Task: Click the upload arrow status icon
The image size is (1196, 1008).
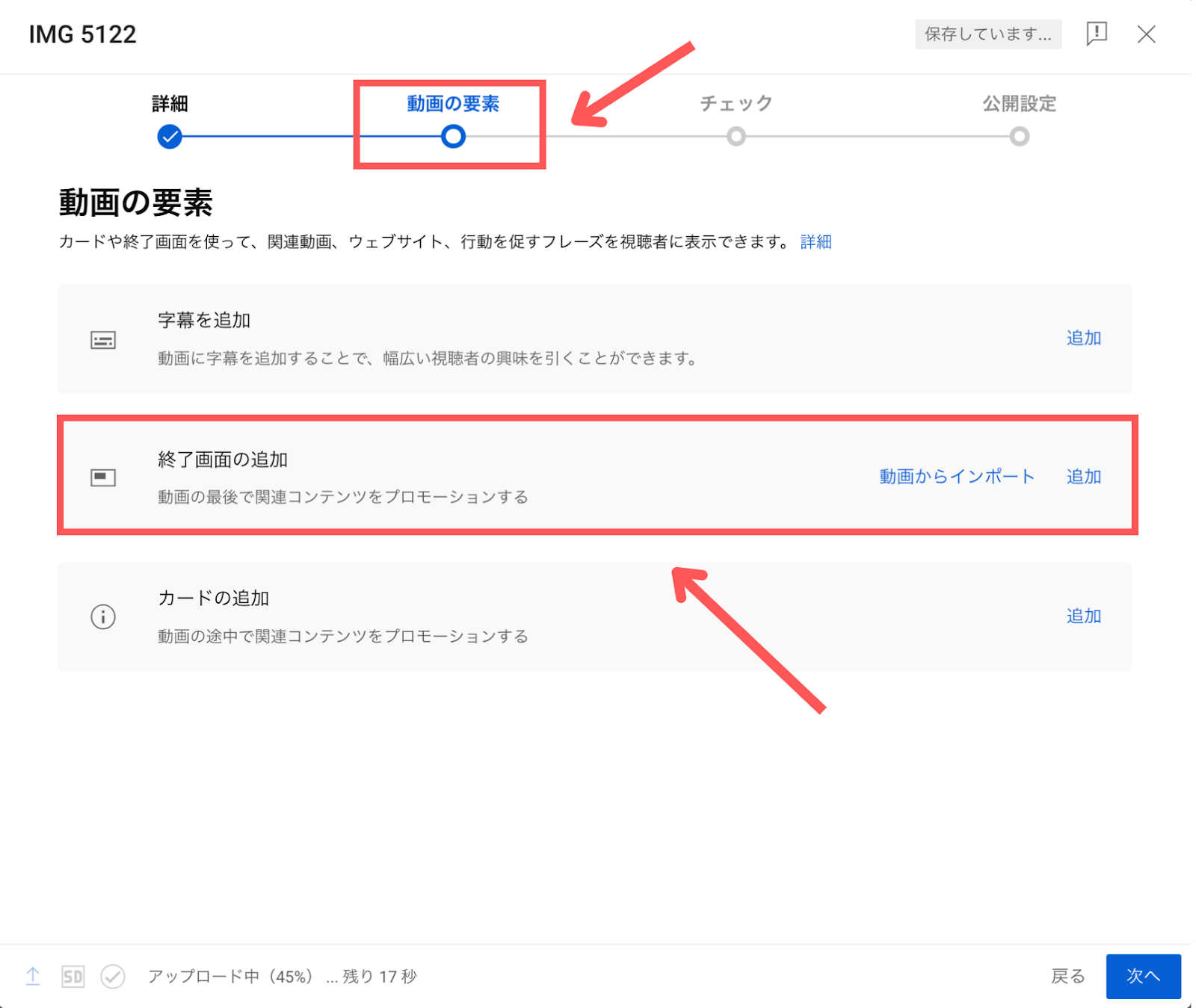Action: click(33, 976)
